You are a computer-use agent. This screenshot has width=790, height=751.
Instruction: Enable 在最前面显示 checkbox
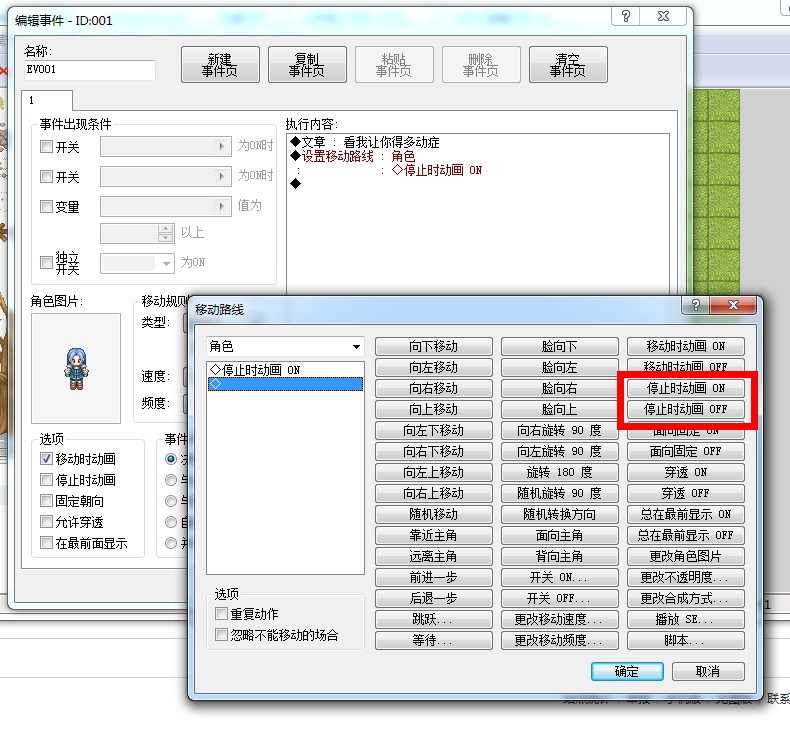[x=46, y=542]
